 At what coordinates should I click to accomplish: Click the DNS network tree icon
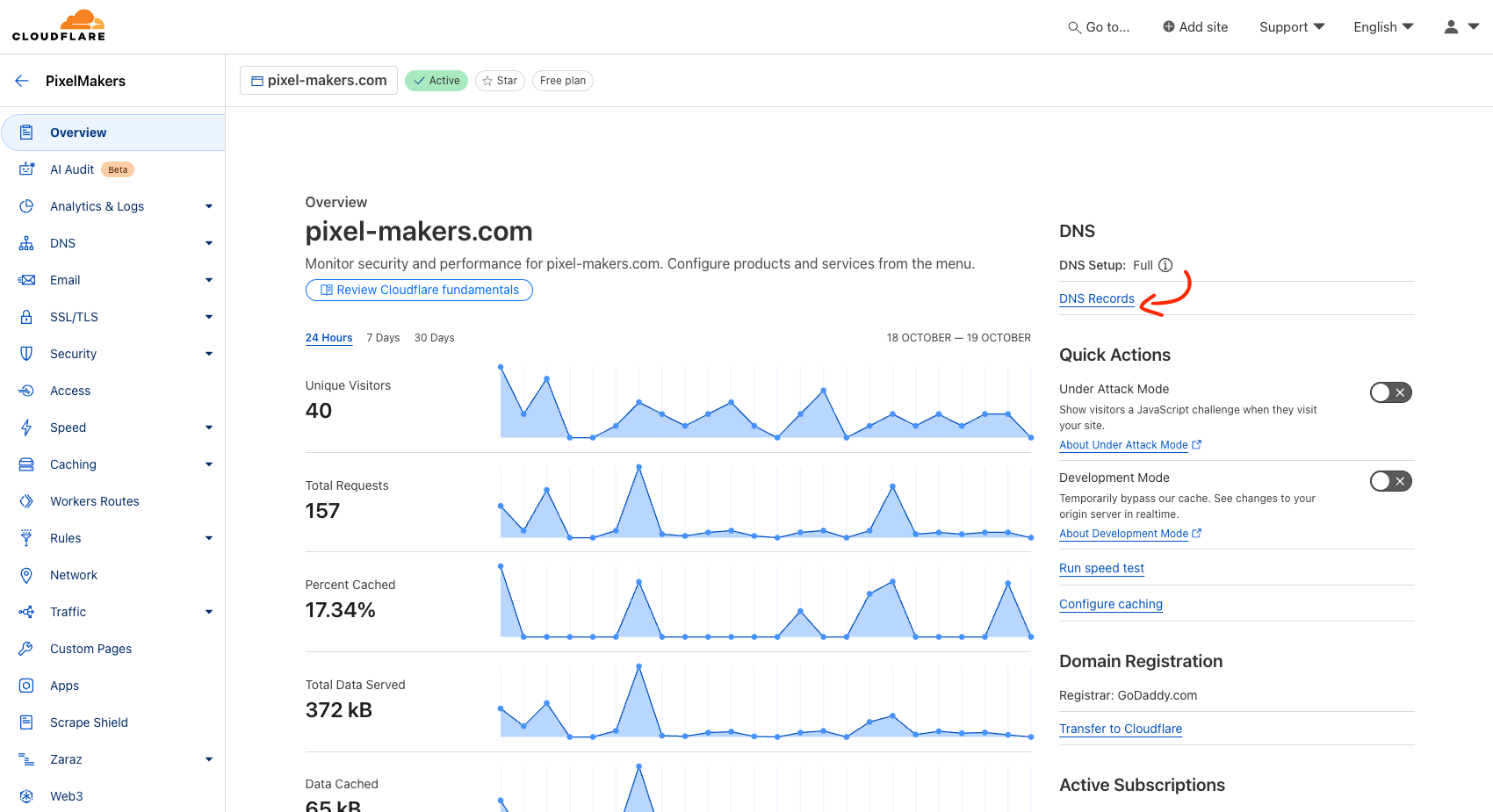point(26,243)
